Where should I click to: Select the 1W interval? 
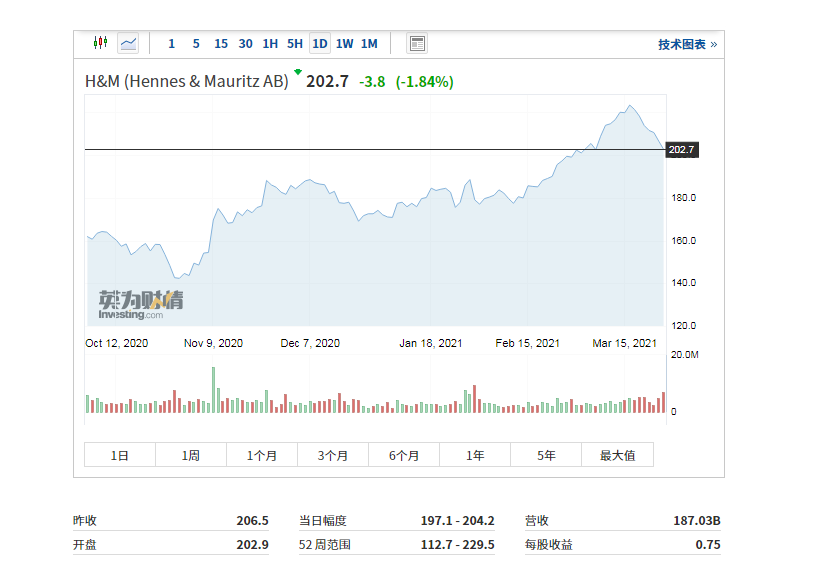click(345, 44)
